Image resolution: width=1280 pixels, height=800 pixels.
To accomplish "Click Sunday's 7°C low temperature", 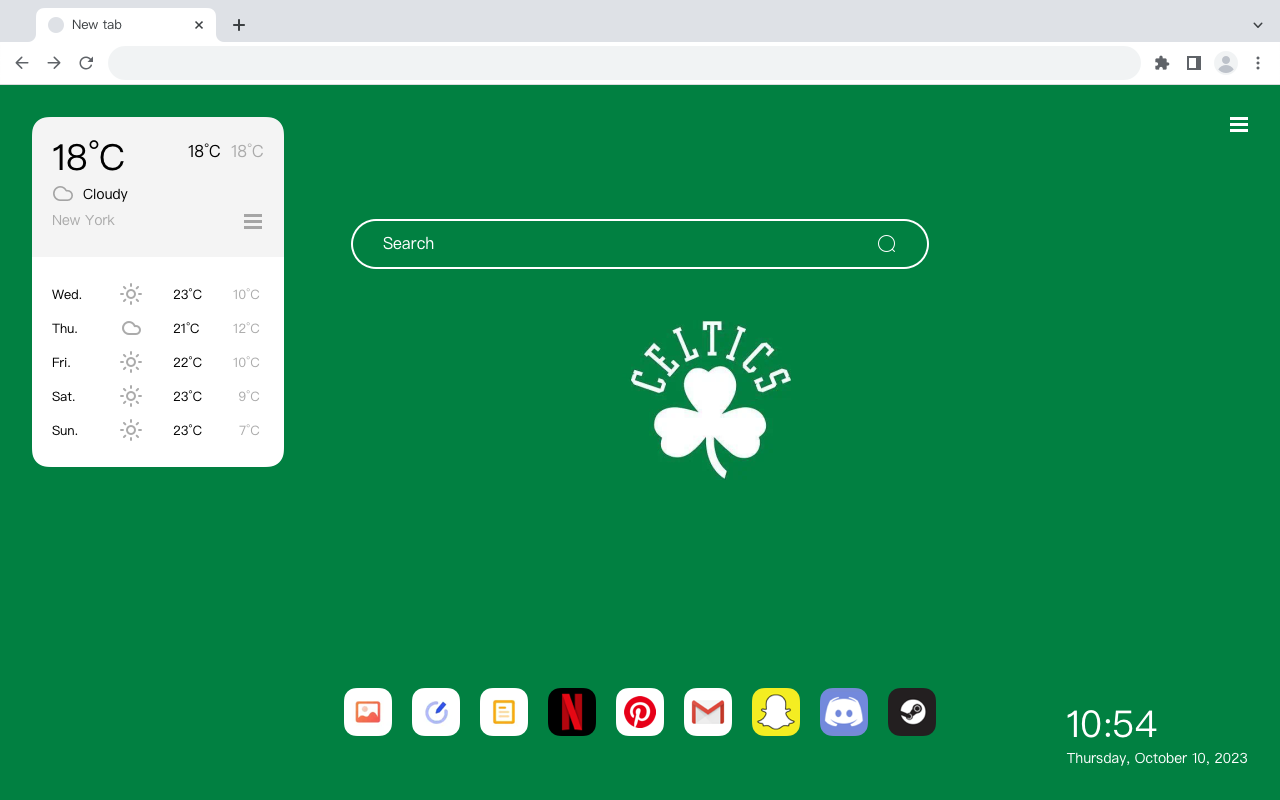I will pos(249,430).
